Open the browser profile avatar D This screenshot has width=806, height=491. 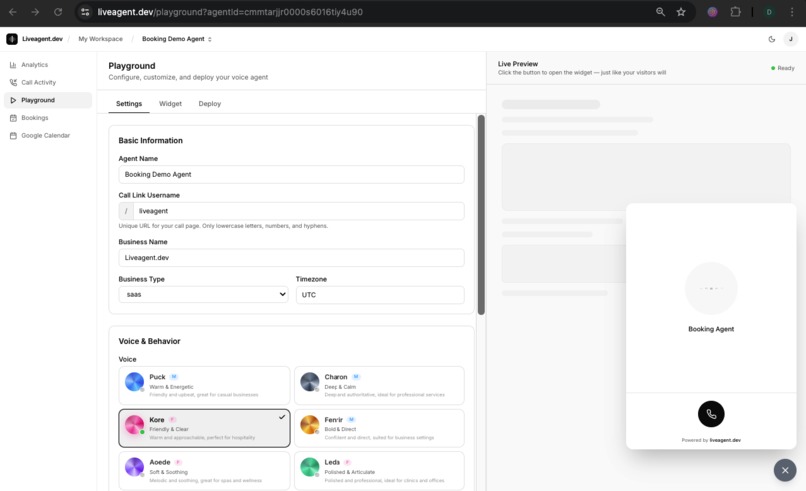pyautogui.click(x=769, y=12)
